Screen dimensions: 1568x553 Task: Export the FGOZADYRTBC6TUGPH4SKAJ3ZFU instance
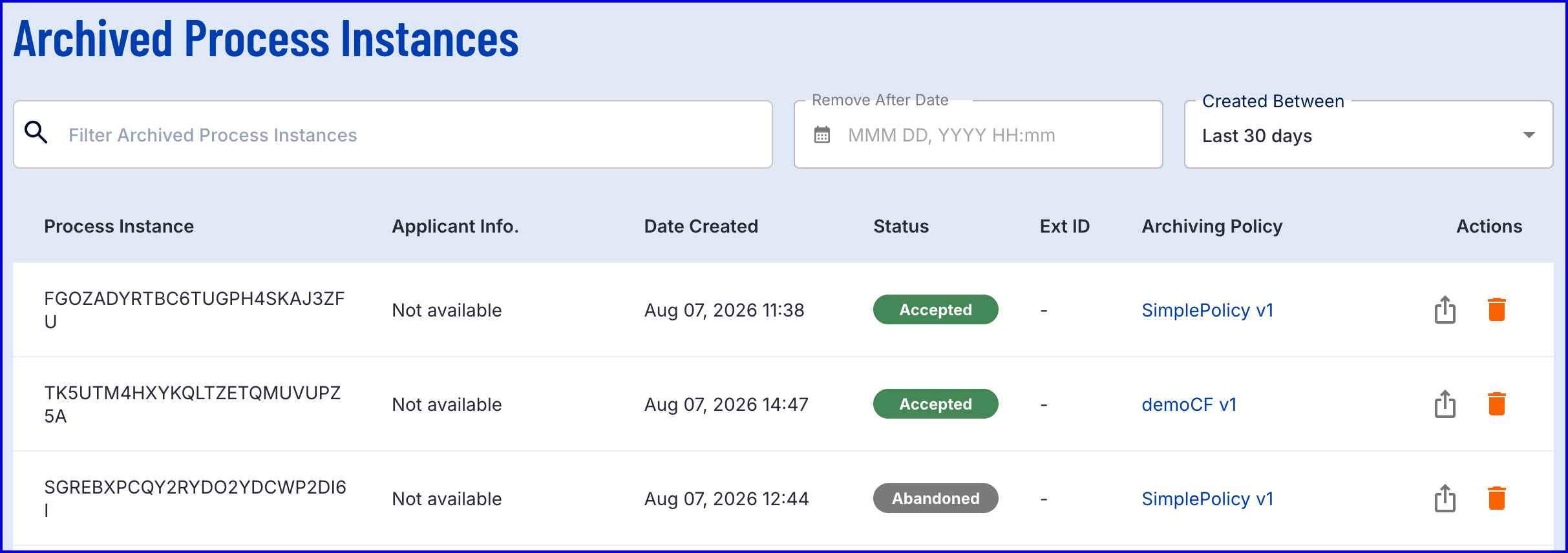[x=1445, y=309]
